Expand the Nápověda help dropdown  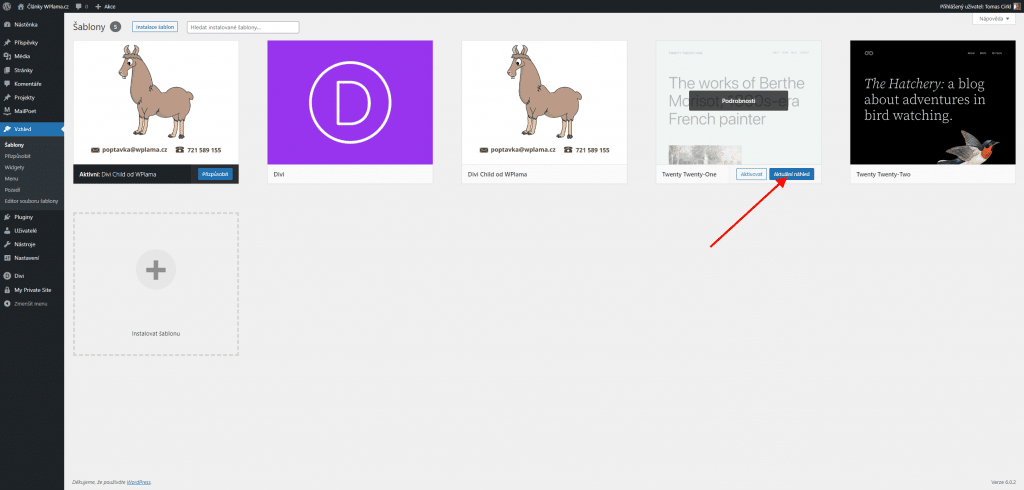[995, 20]
